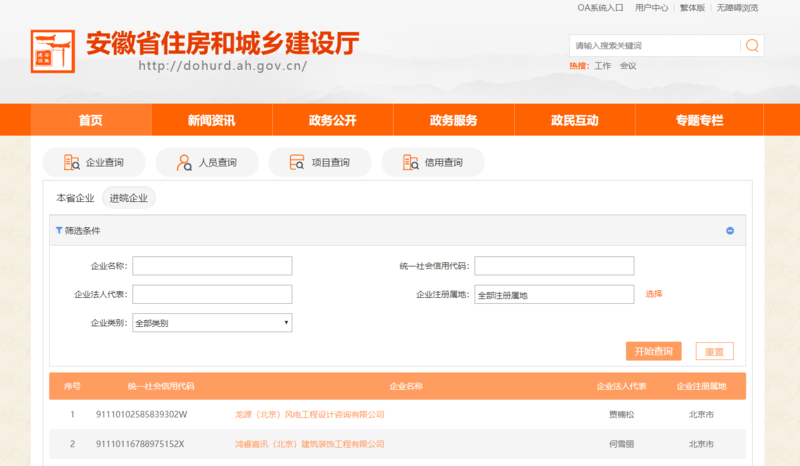
Task: Click hot search keyword 工作
Action: pos(603,66)
